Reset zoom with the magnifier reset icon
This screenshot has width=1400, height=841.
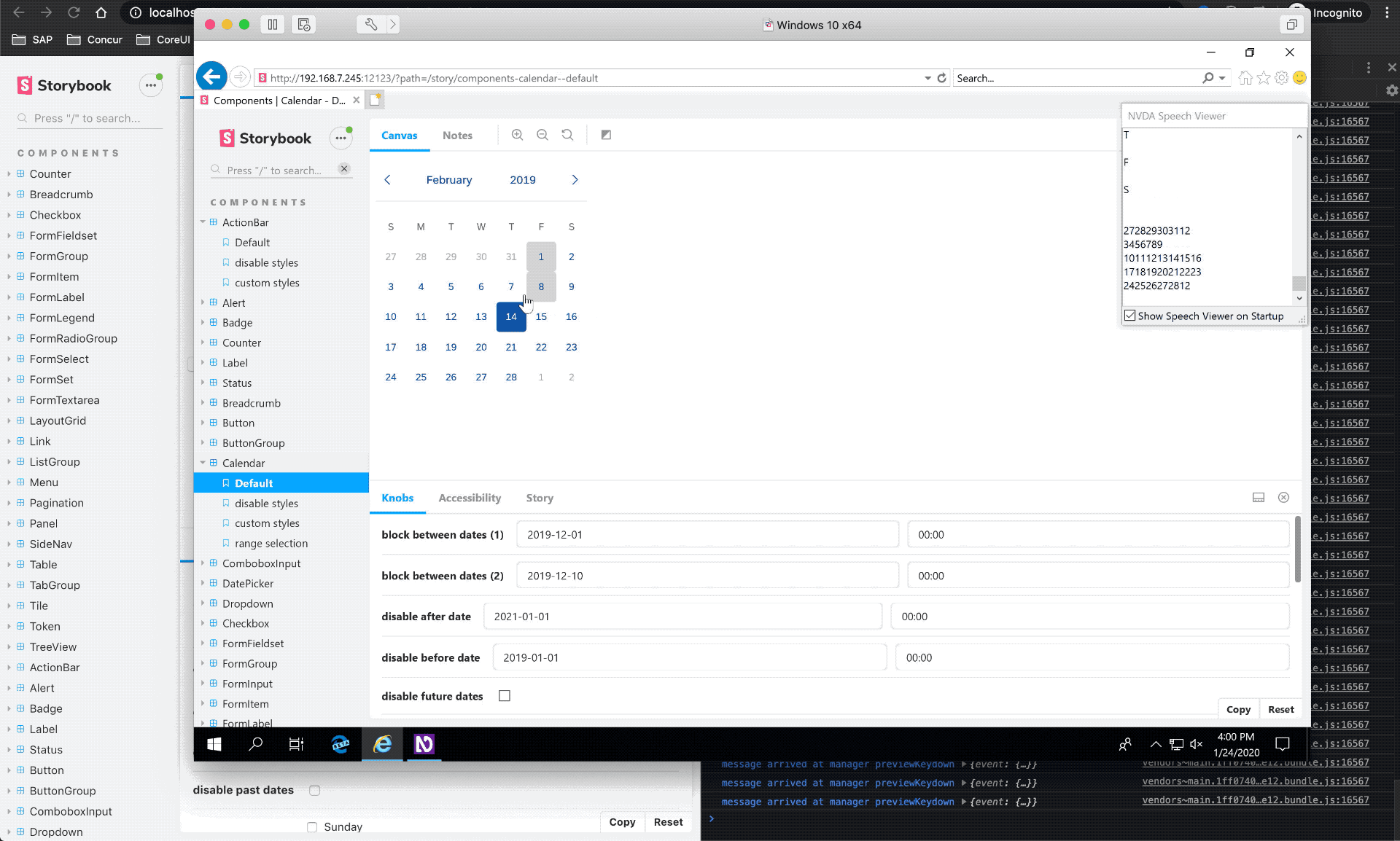[567, 135]
